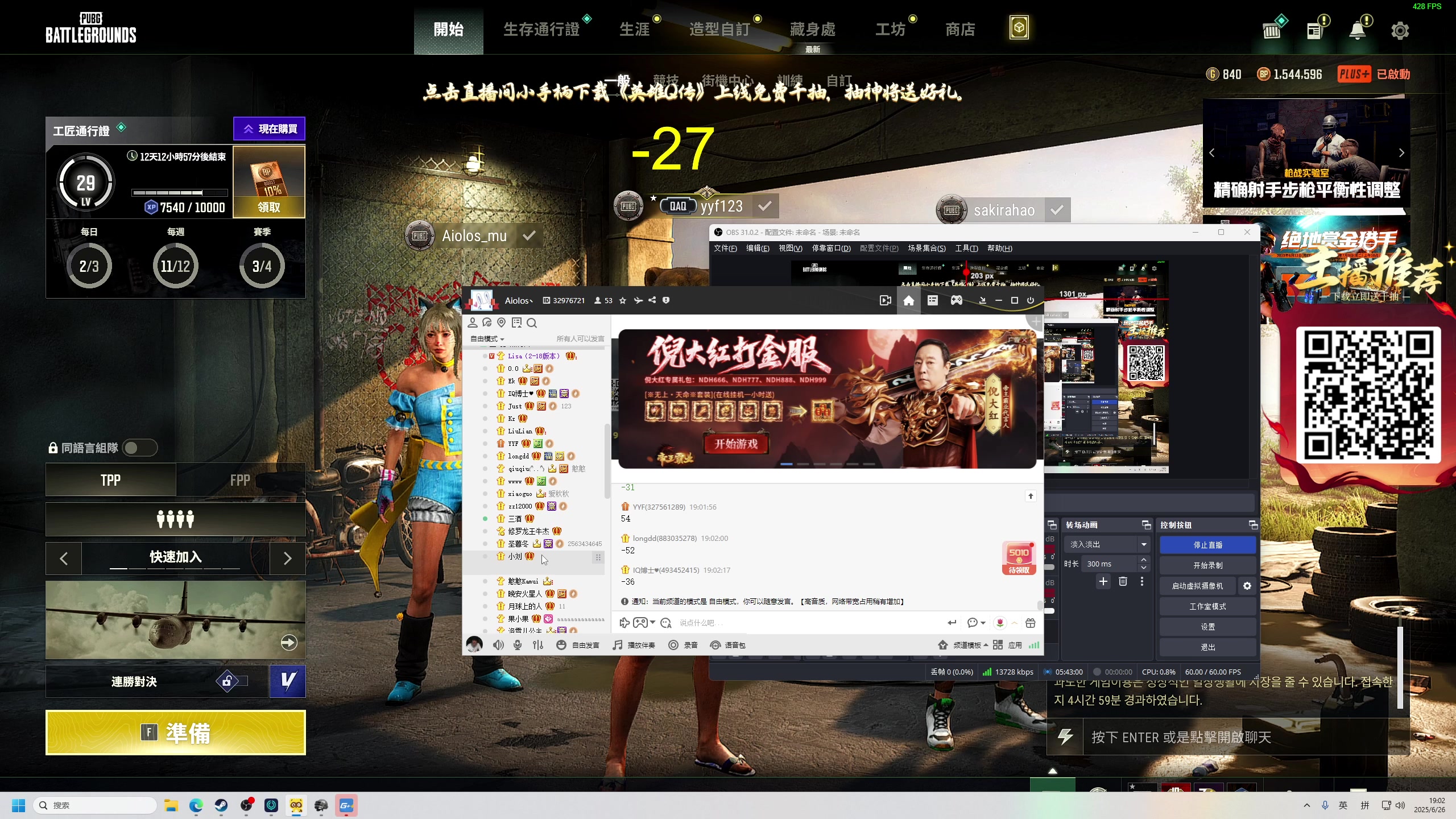Expand Aiolos channel name dropdown
The width and height of the screenshot is (1456, 819).
click(x=519, y=300)
